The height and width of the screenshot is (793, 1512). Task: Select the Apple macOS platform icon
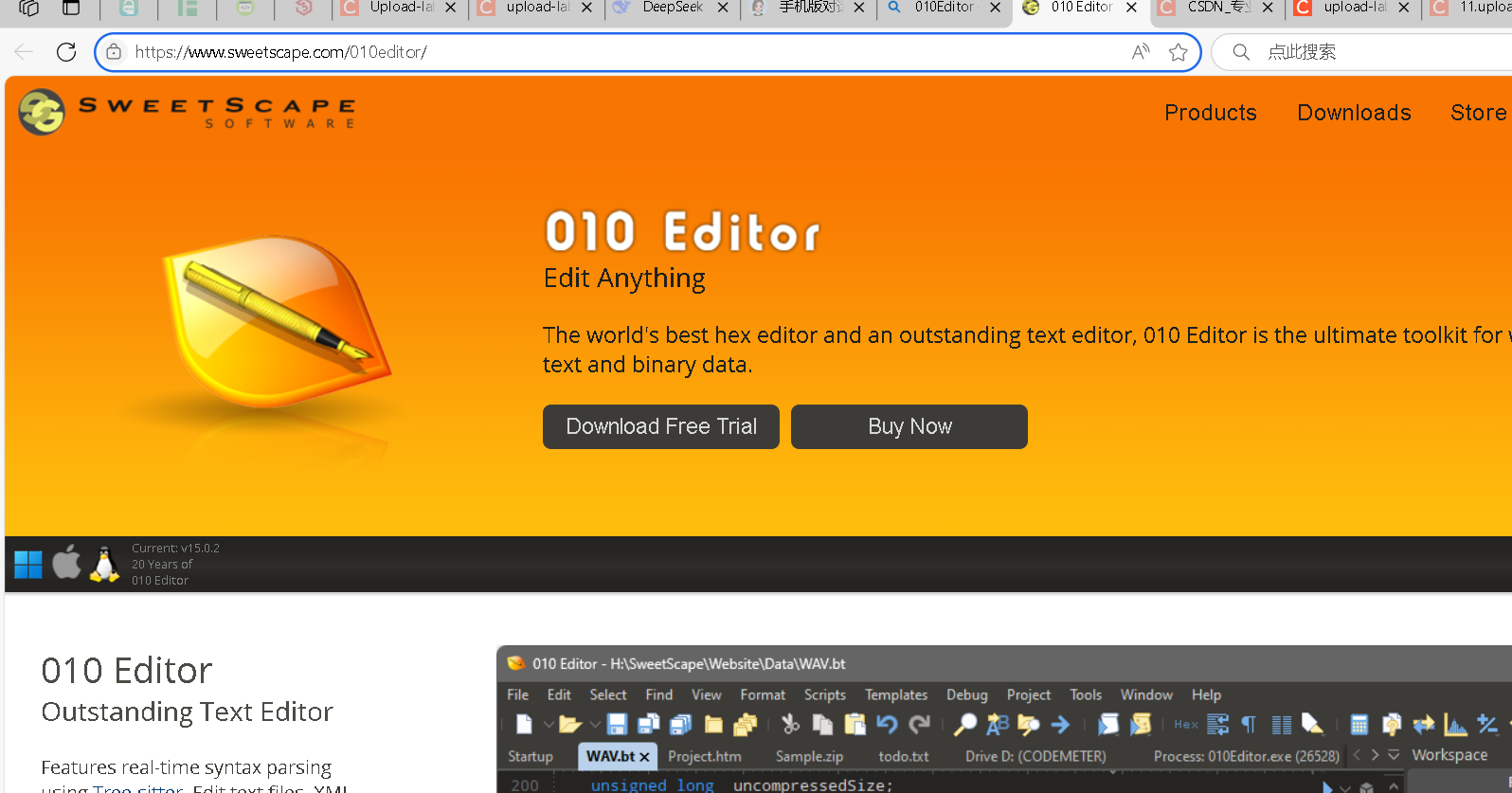pyautogui.click(x=66, y=563)
